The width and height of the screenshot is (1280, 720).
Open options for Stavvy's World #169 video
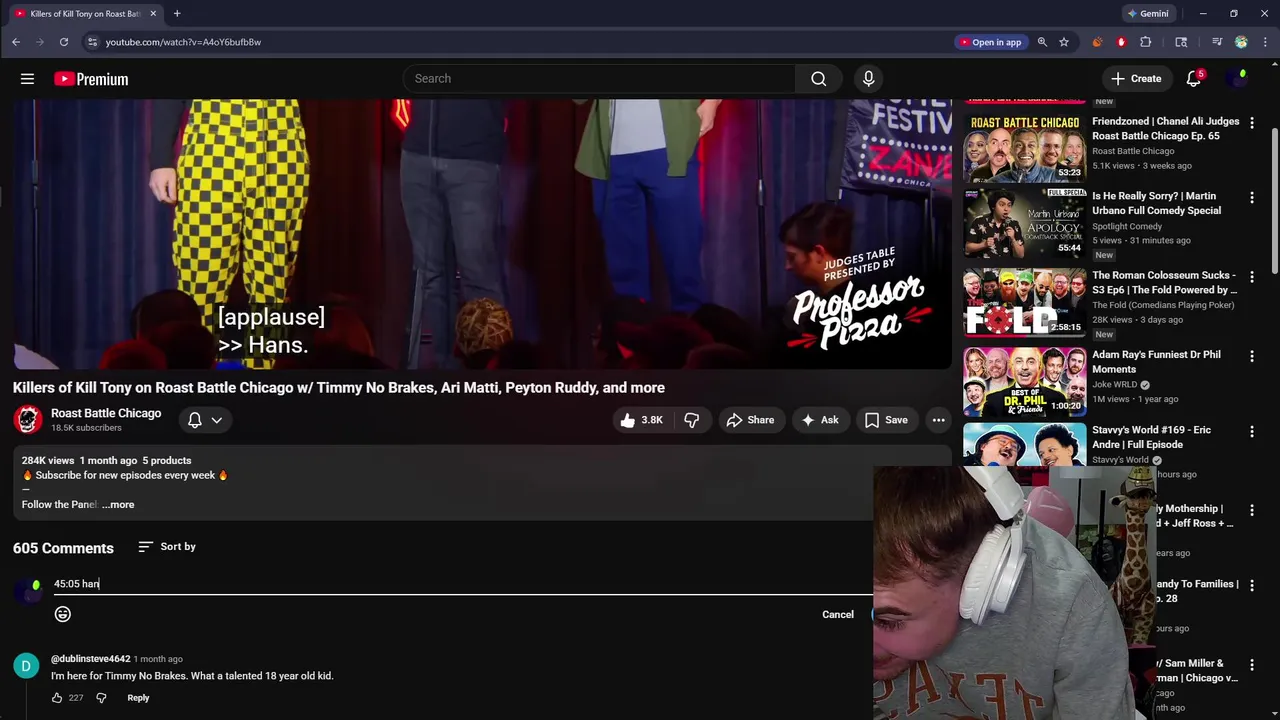1252,431
